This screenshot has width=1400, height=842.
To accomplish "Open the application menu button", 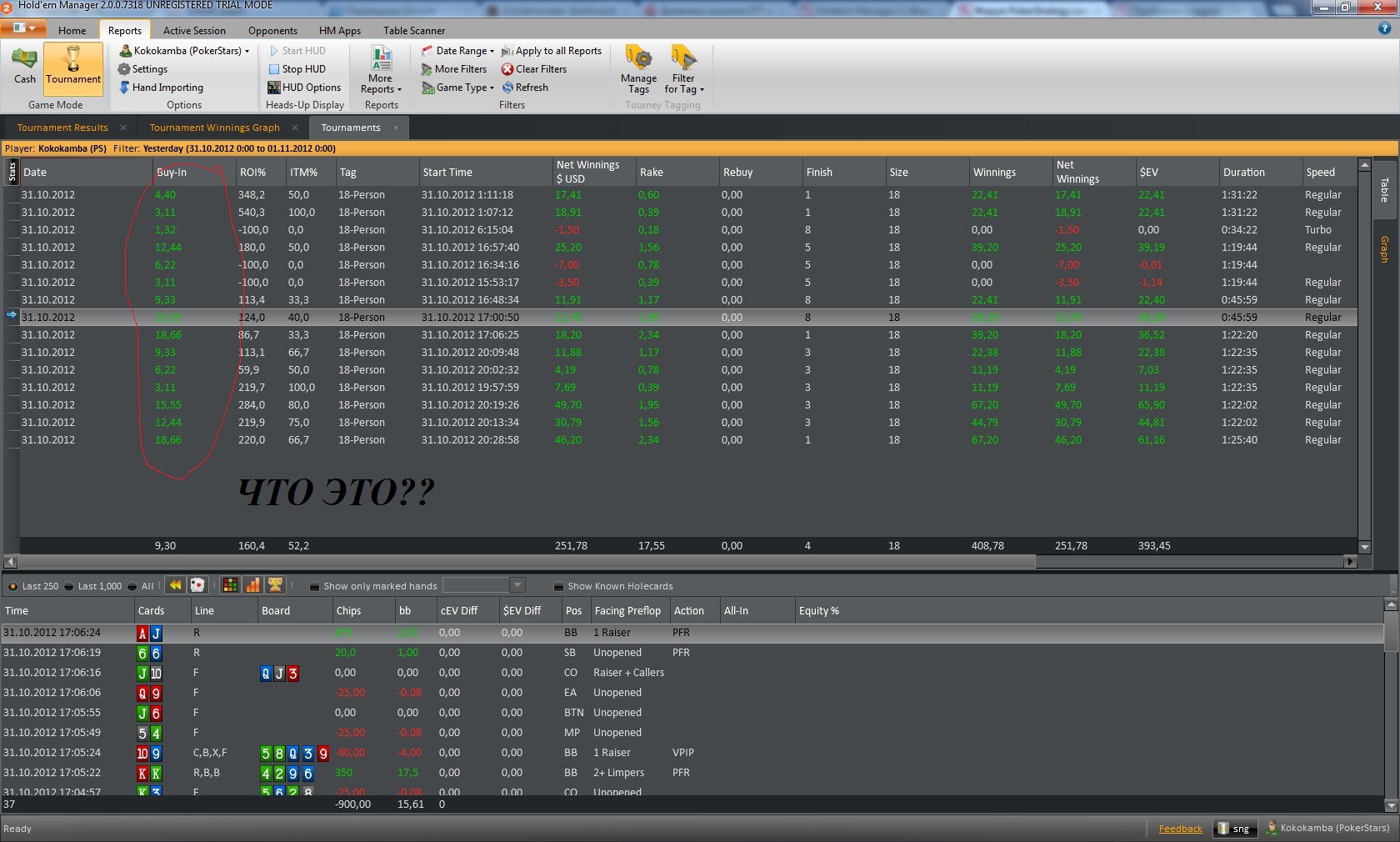I will click(x=23, y=28).
